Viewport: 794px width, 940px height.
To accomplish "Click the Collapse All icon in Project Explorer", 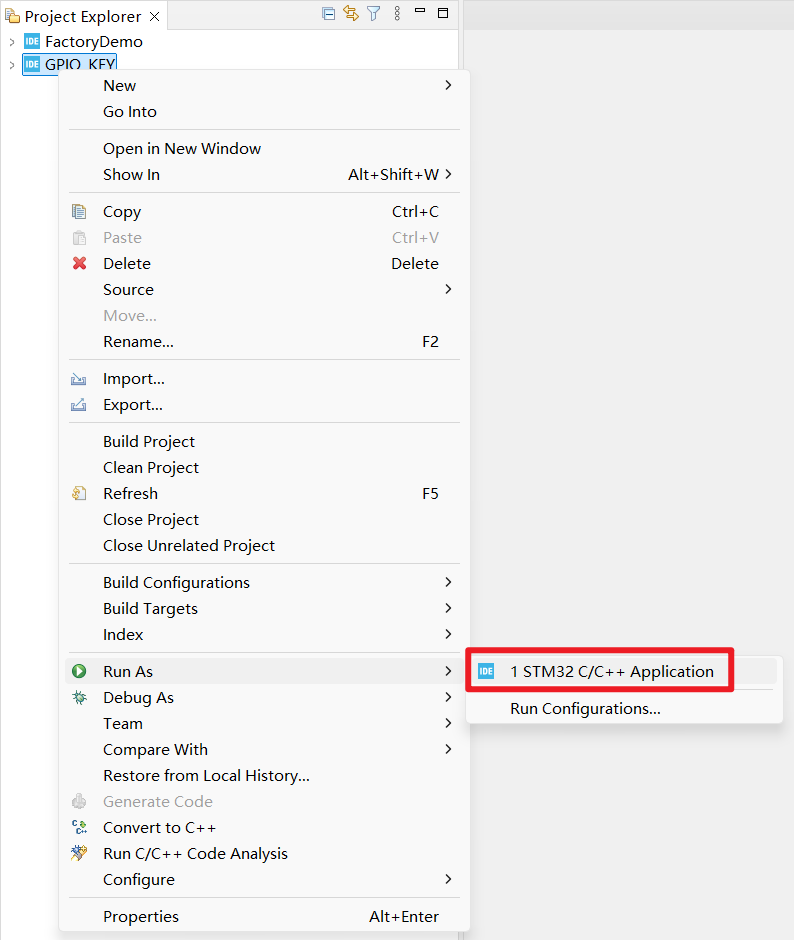I will (x=328, y=14).
